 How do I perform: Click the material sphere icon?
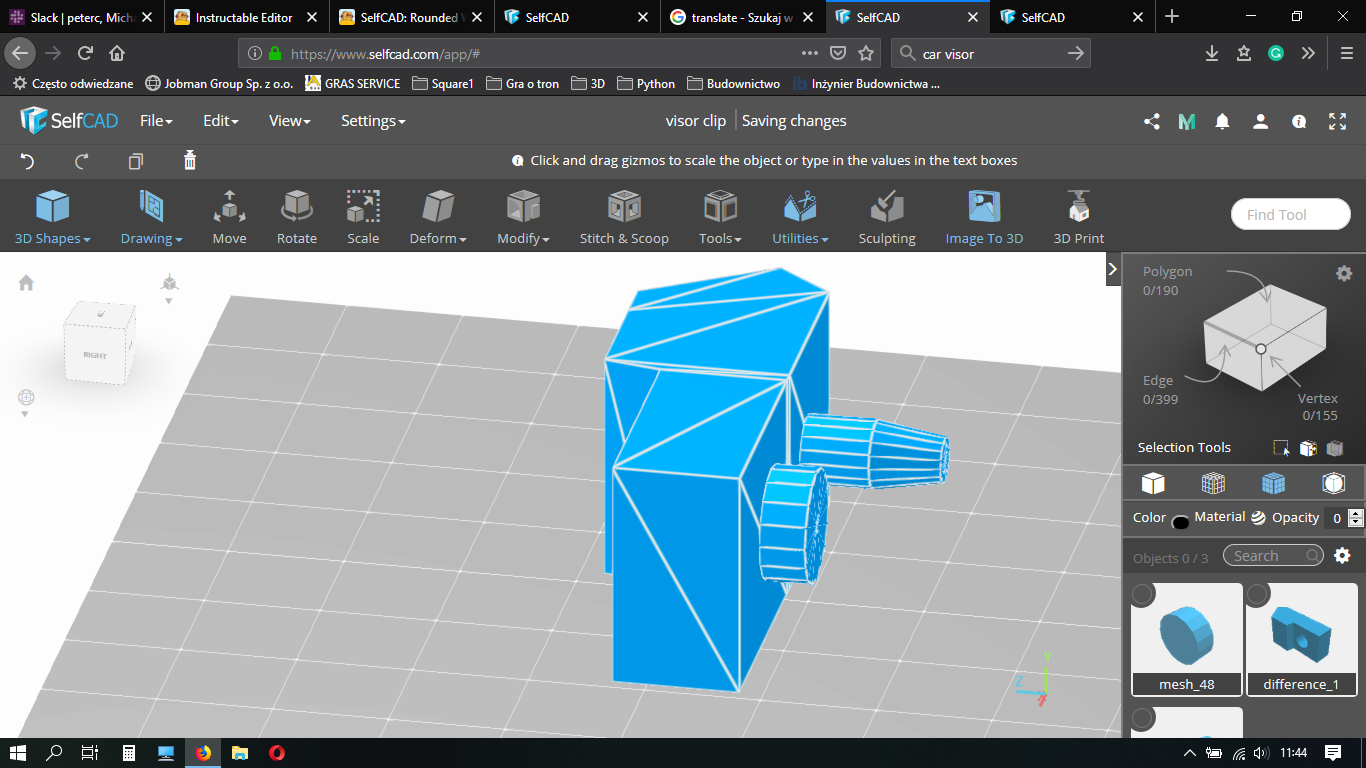(x=1258, y=518)
